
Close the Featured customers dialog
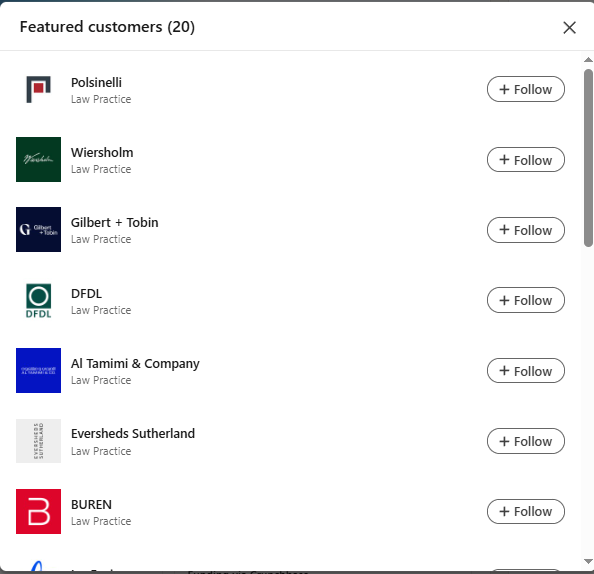569,28
